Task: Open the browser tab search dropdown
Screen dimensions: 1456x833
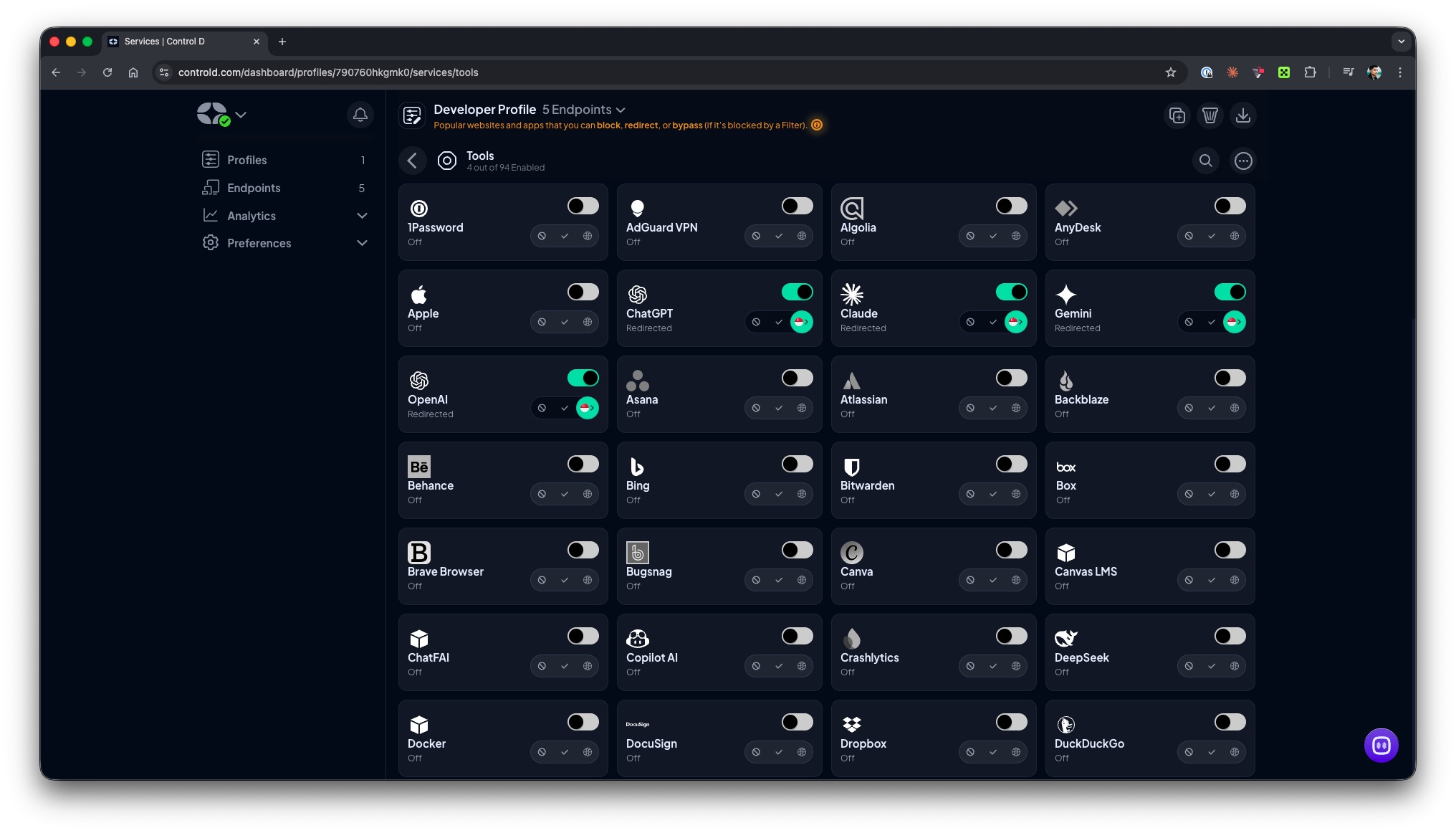Action: click(x=1401, y=42)
